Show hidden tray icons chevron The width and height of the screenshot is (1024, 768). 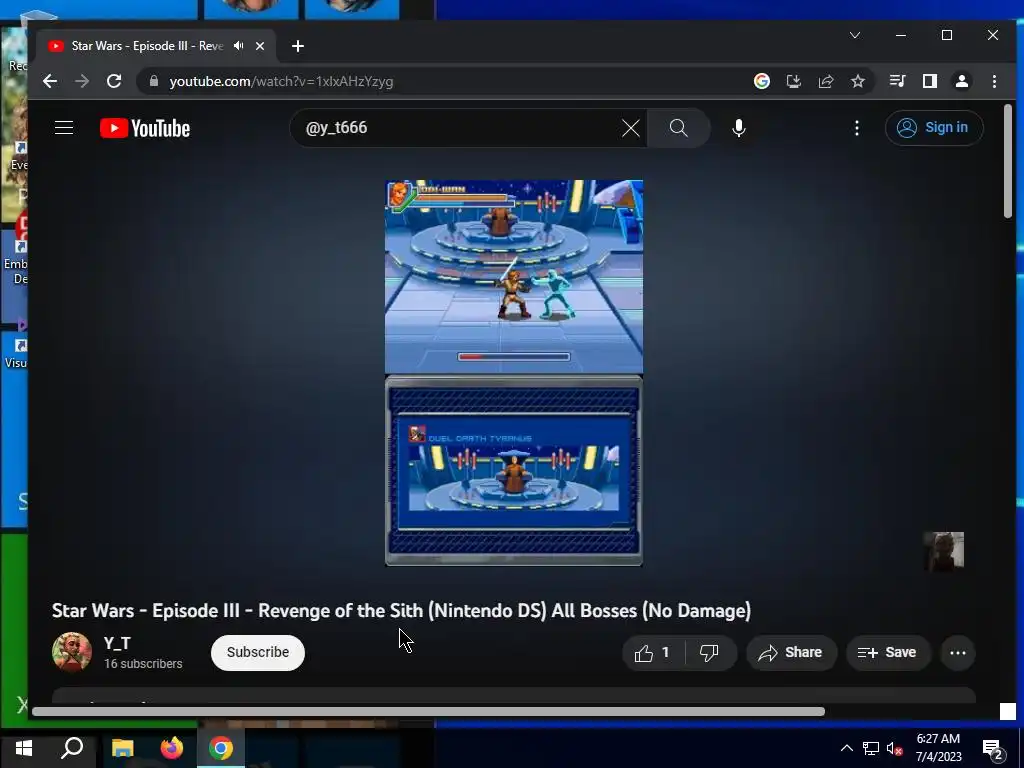point(846,748)
